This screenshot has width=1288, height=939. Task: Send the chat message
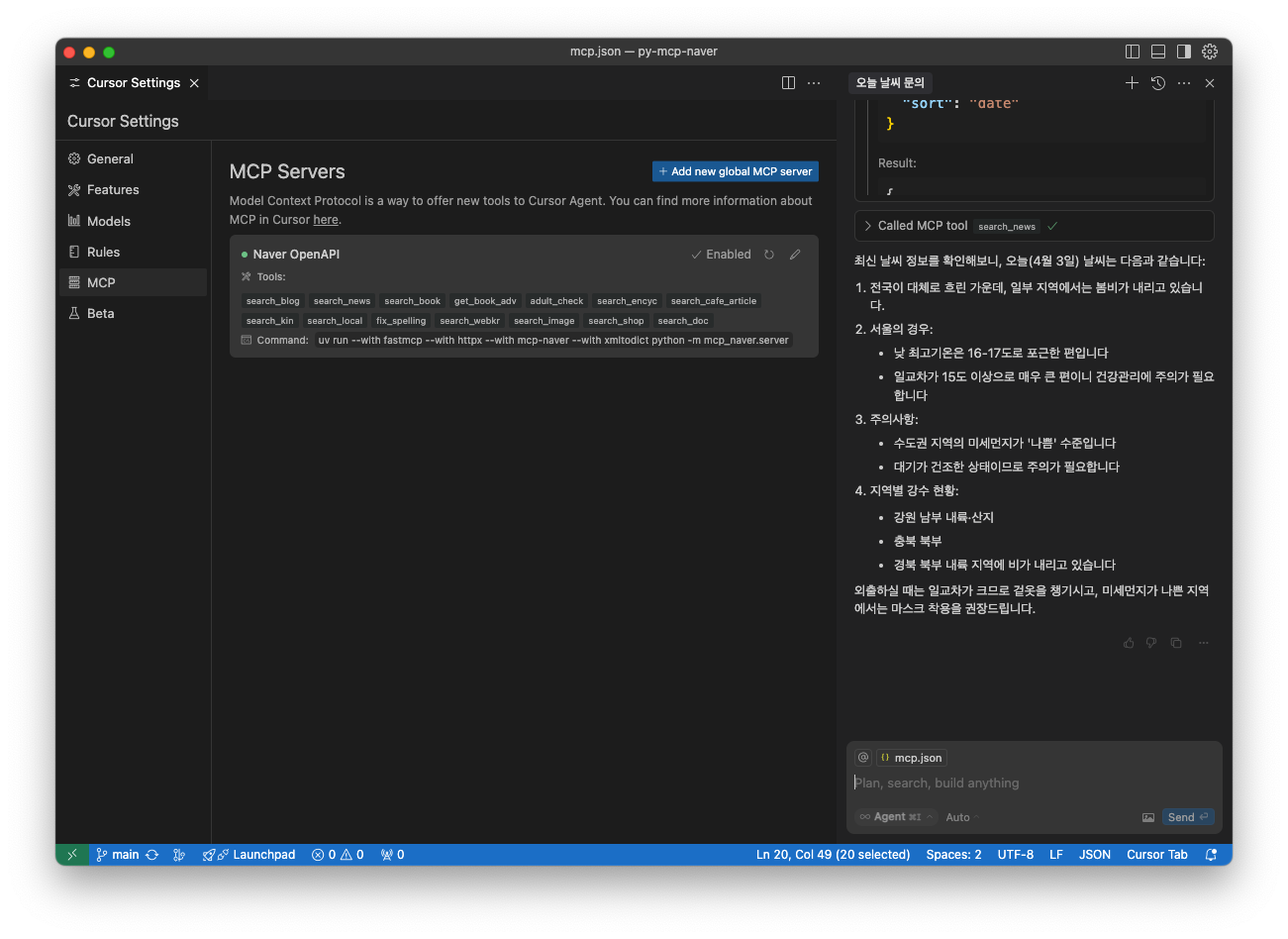pyautogui.click(x=1188, y=817)
